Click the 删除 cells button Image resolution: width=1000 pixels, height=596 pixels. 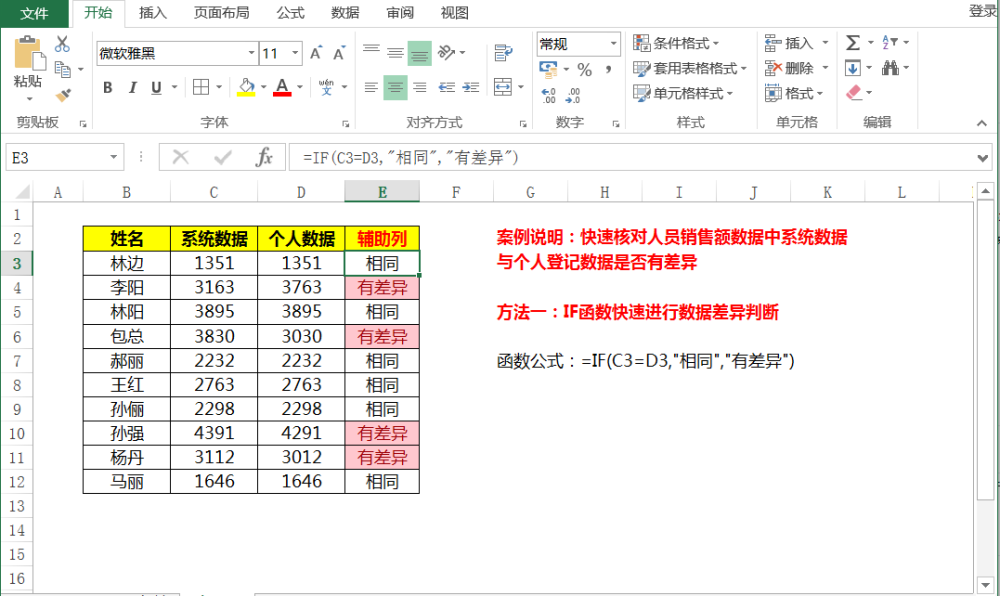click(x=790, y=68)
